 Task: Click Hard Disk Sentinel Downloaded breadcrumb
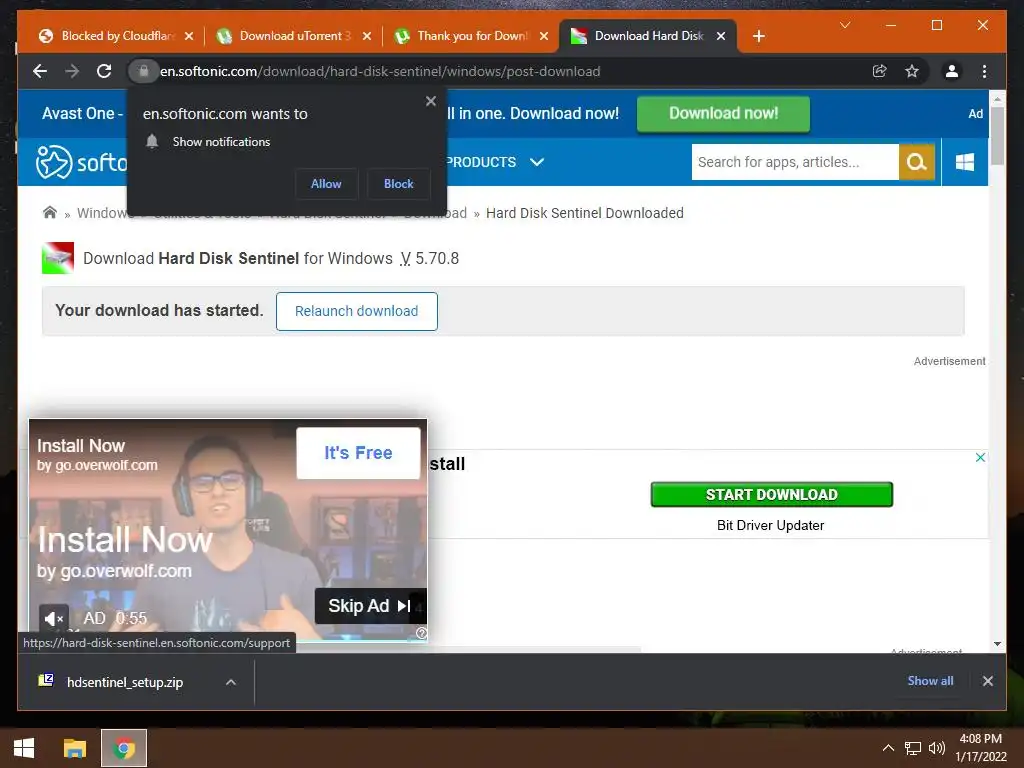click(584, 213)
